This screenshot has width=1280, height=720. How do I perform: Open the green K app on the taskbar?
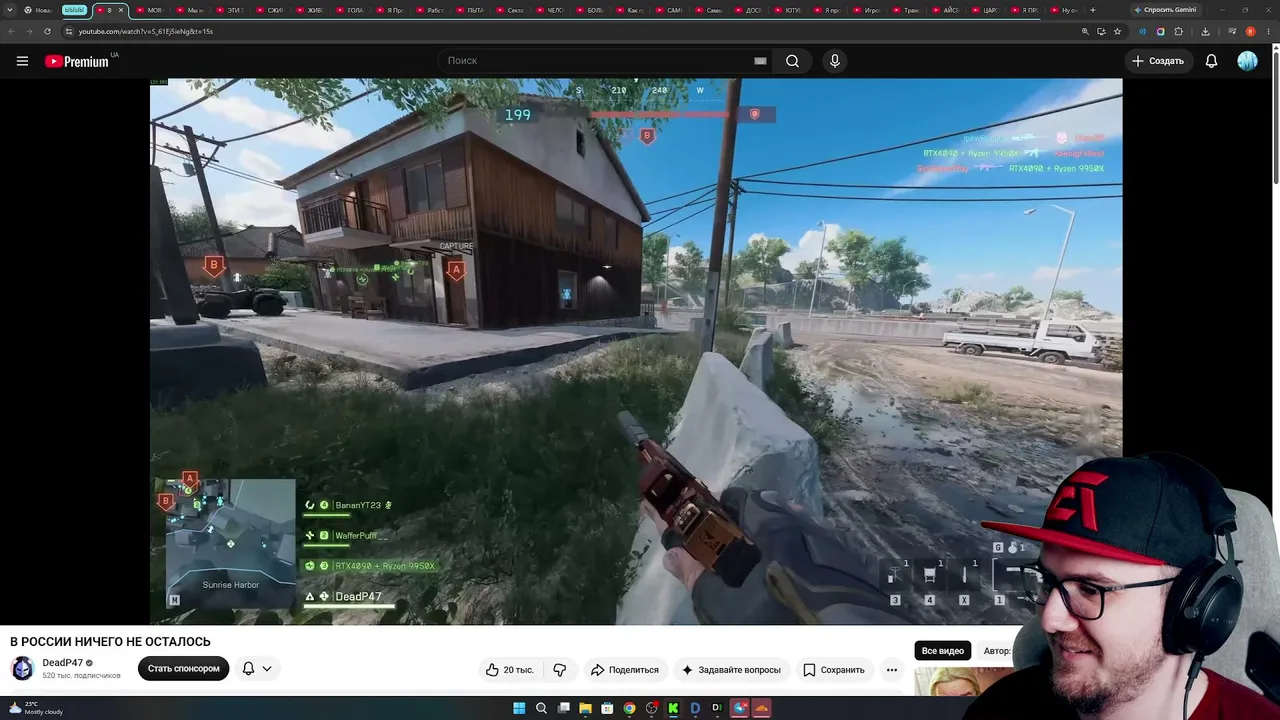[x=673, y=708]
